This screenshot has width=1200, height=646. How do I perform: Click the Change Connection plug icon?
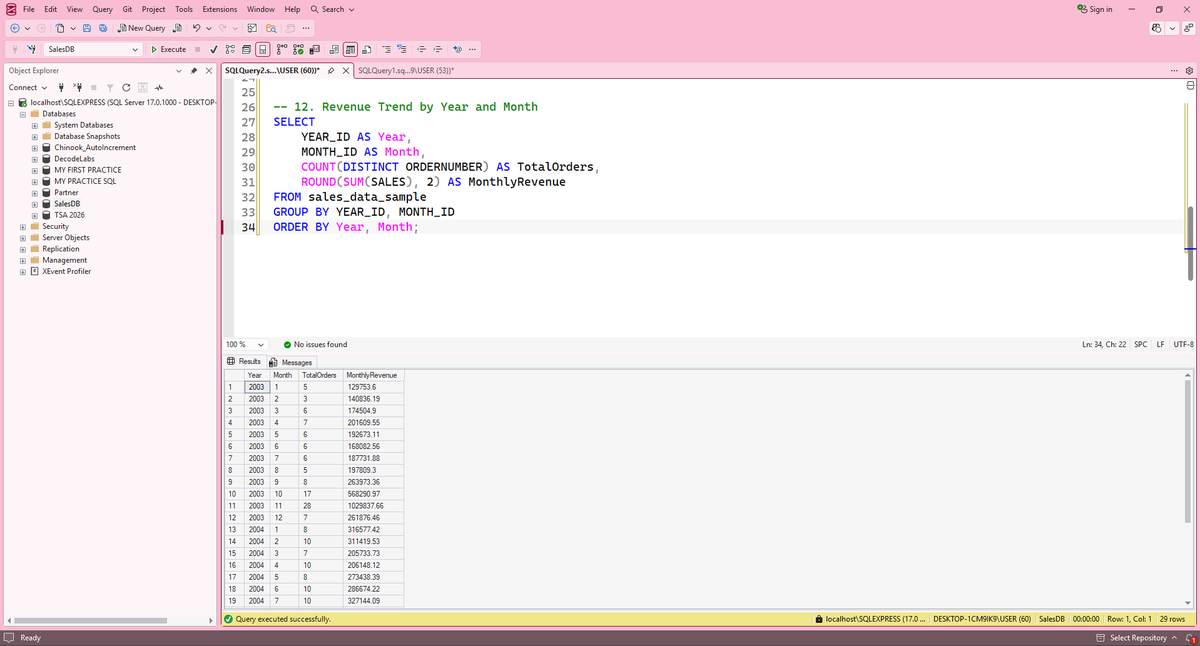[x=31, y=49]
